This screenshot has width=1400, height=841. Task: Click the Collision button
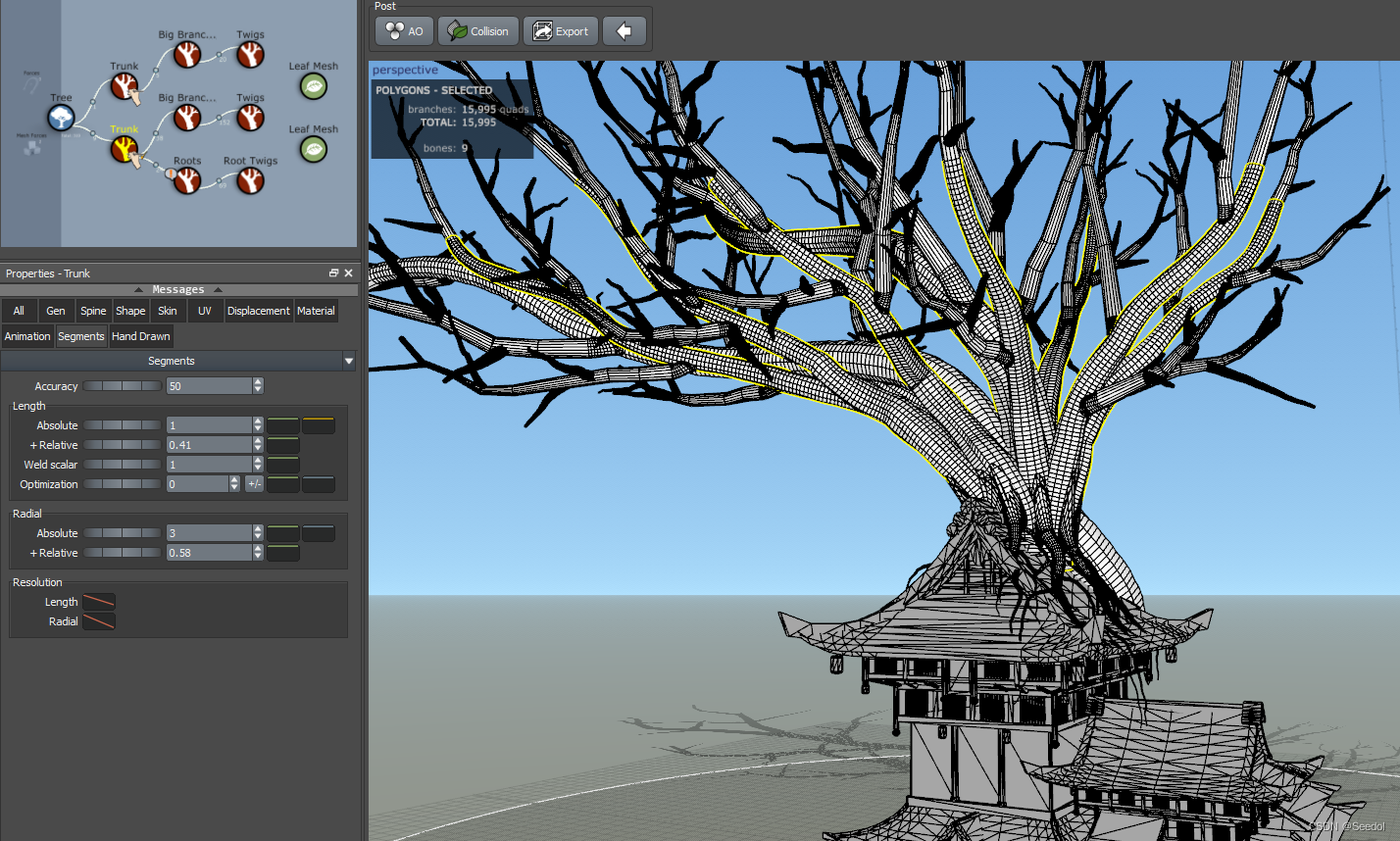click(477, 30)
